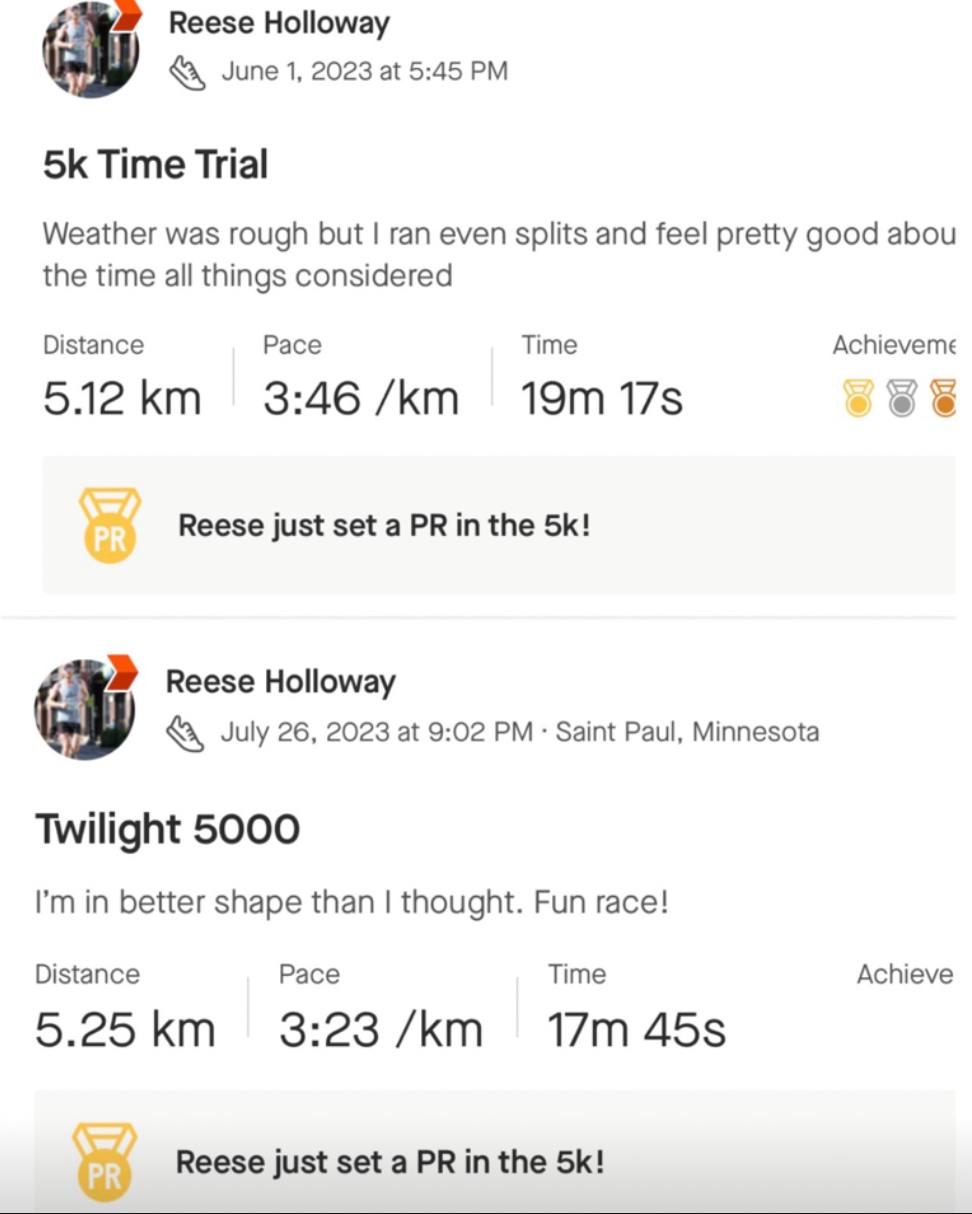Viewport: 972px width, 1214px height.
Task: Click the Reese Holloway name on the first post
Action: click(279, 23)
